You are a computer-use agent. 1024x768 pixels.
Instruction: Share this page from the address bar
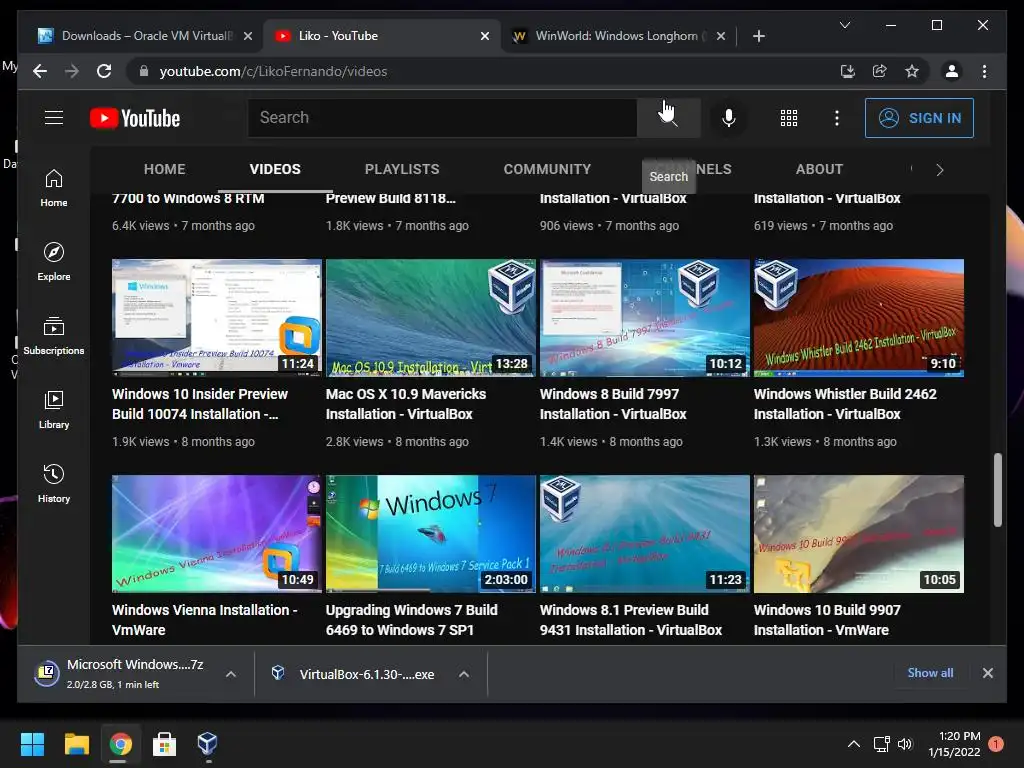pos(880,71)
